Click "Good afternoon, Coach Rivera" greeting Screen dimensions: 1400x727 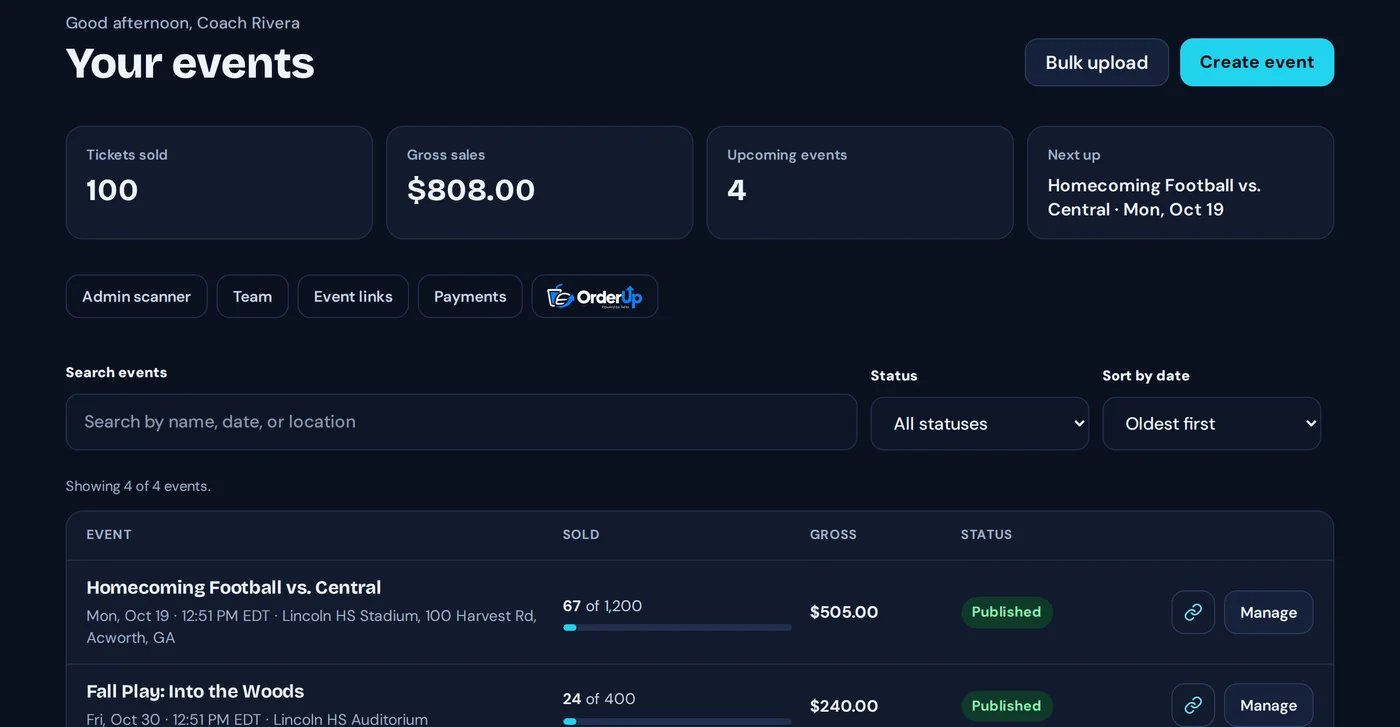(x=183, y=23)
